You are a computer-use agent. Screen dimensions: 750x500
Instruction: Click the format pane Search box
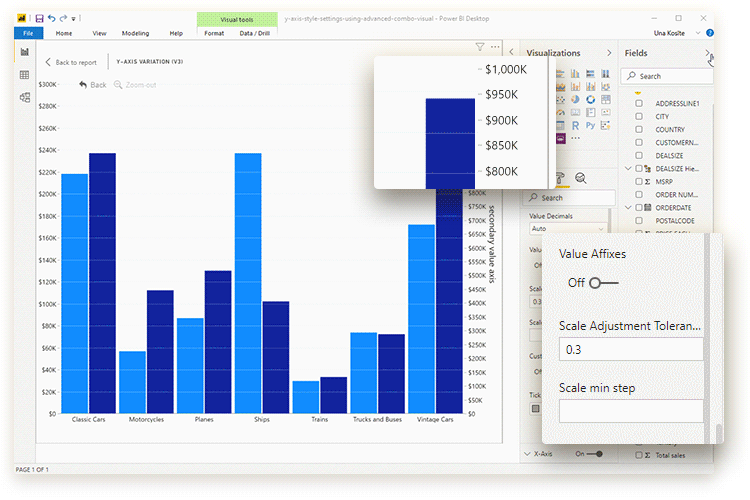(569, 198)
